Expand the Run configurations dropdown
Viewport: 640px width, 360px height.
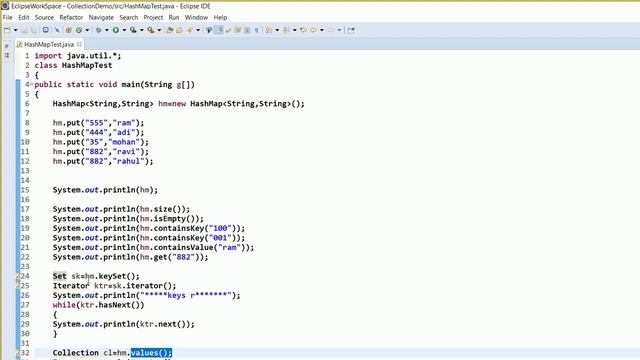[124, 30]
